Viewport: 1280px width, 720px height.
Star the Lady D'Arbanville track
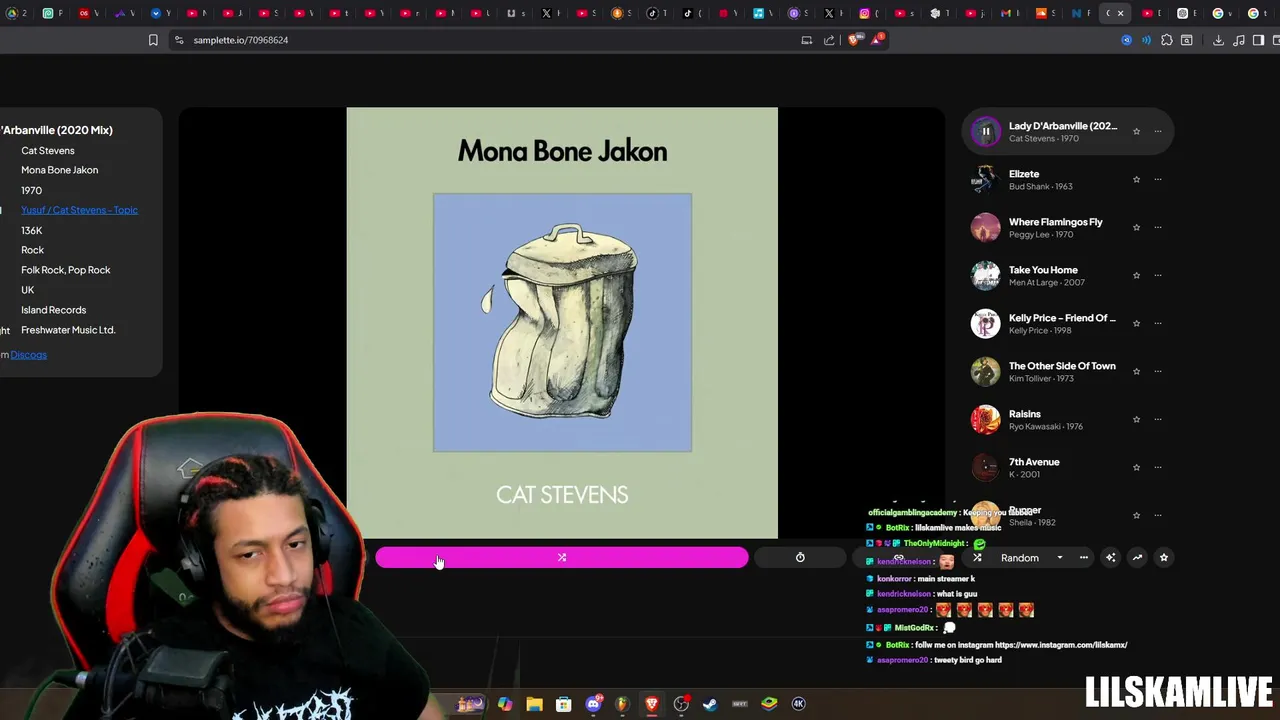pyautogui.click(x=1136, y=131)
